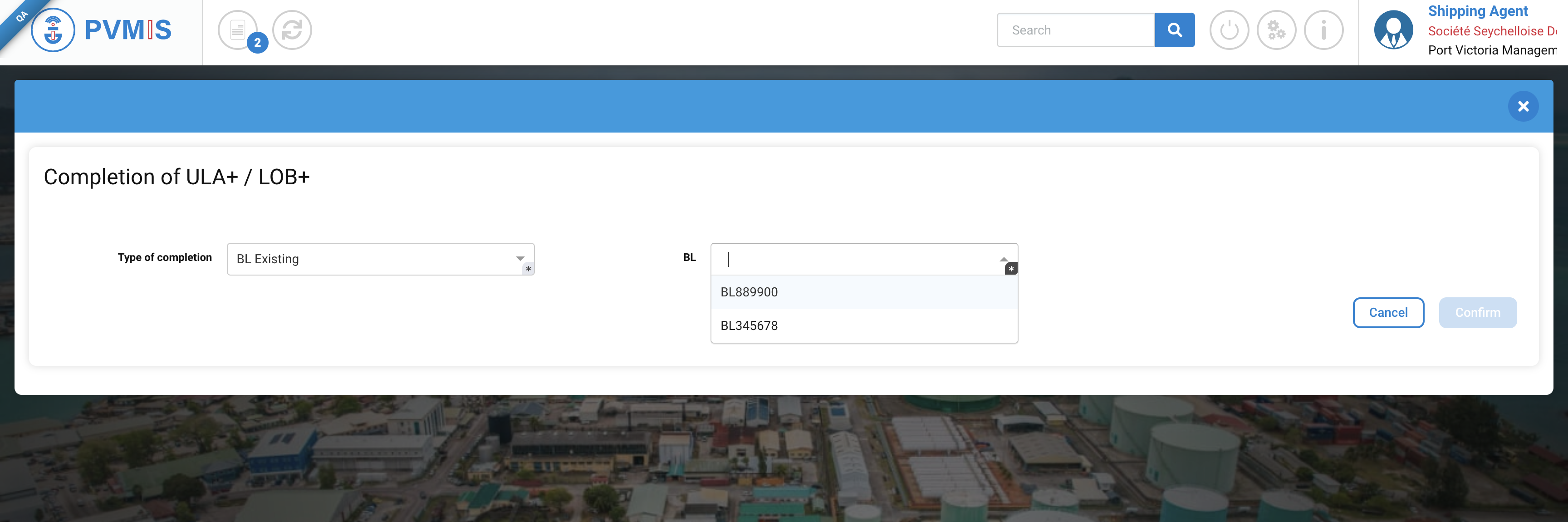Open the gears settings icon
The width and height of the screenshot is (1568, 522).
click(x=1276, y=30)
